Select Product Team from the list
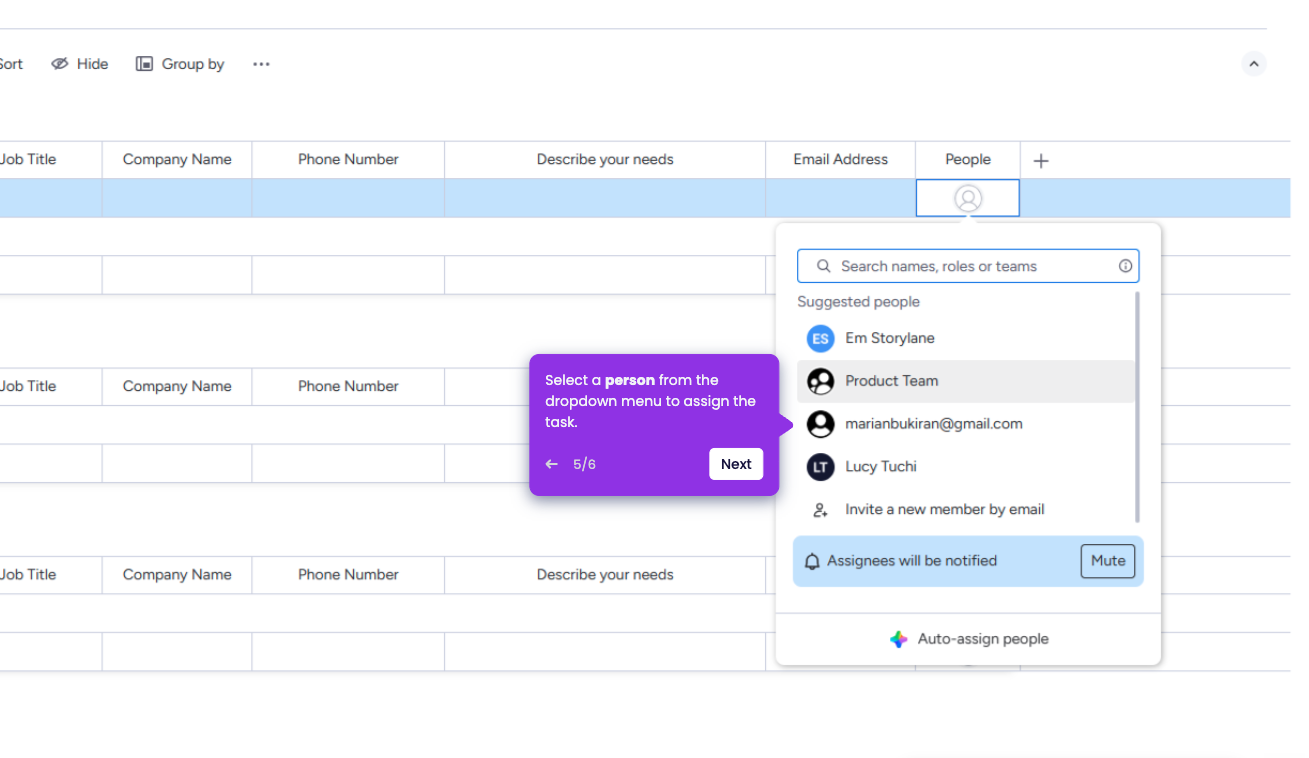This screenshot has width=1309, height=758. (x=966, y=381)
